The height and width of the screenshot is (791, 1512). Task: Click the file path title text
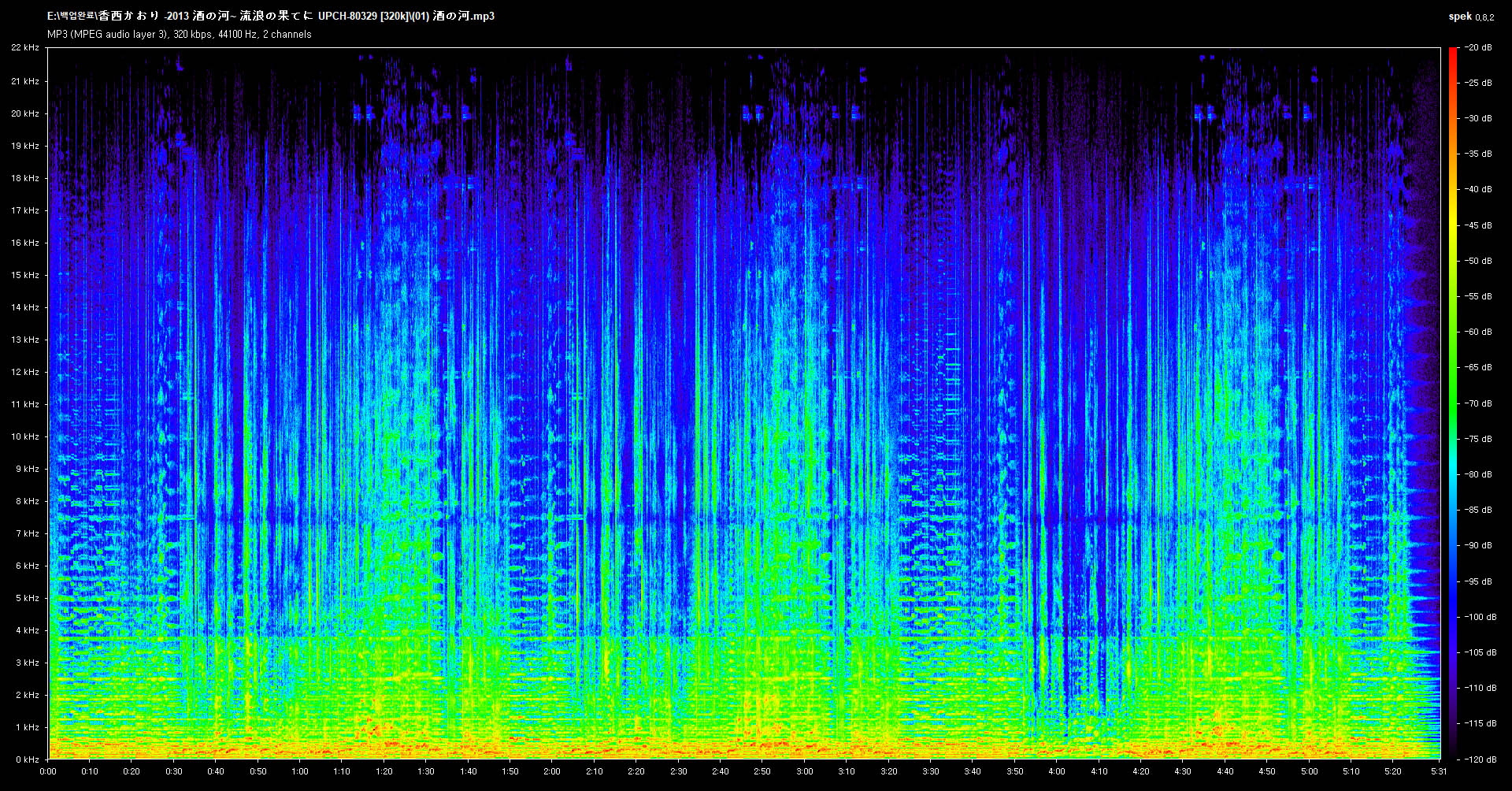[271, 16]
